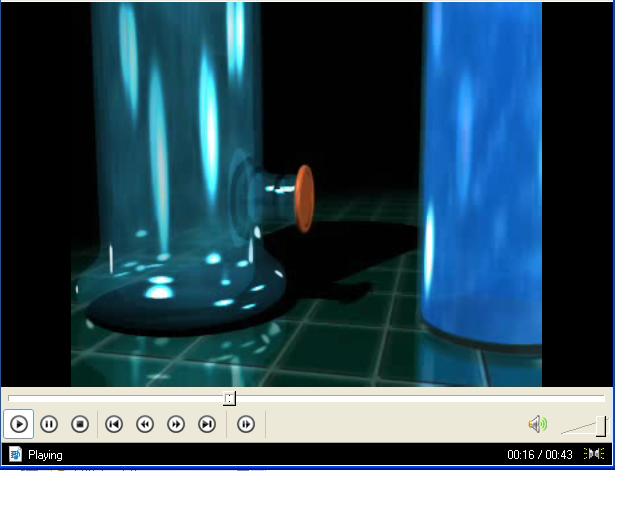This screenshot has height=512, width=640.
Task: Click the media file icon in status bar
Action: point(16,454)
